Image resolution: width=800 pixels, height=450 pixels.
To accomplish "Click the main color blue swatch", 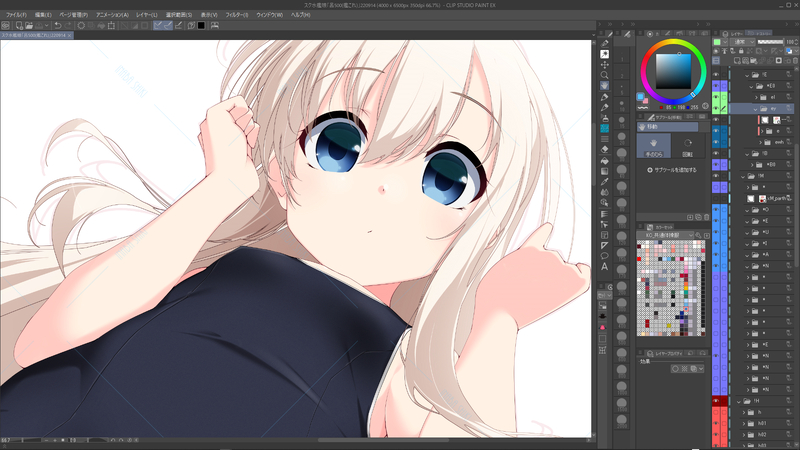I will (x=640, y=96).
